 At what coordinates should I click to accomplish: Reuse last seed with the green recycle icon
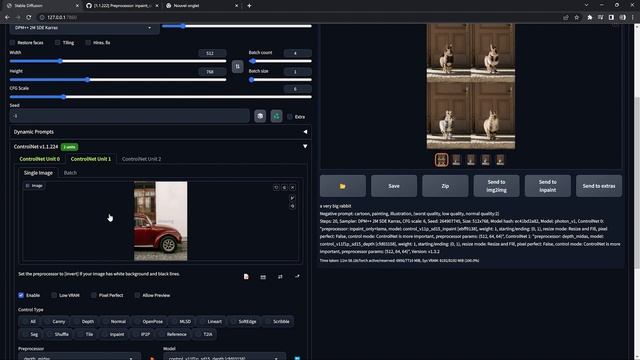coord(276,116)
